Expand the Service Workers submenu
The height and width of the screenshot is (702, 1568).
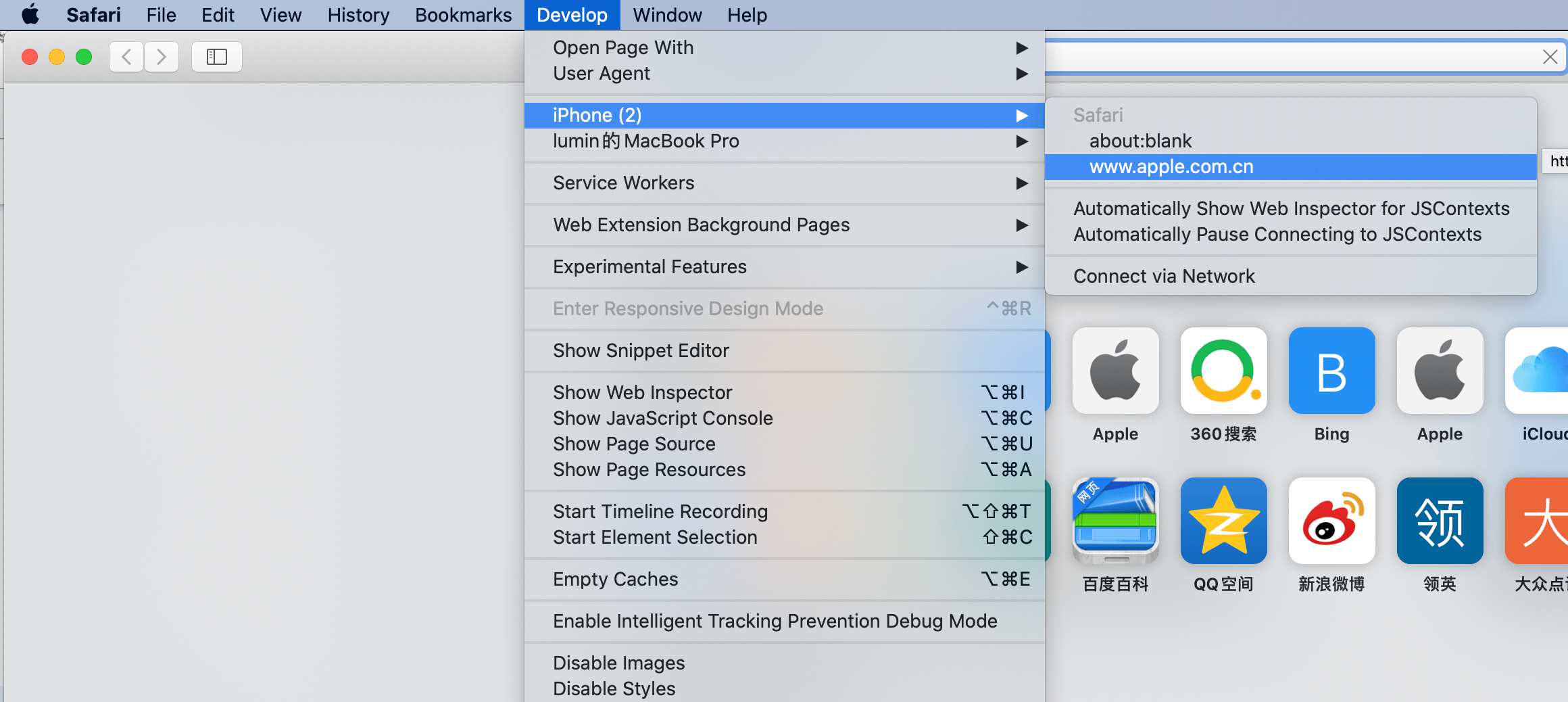(x=623, y=183)
